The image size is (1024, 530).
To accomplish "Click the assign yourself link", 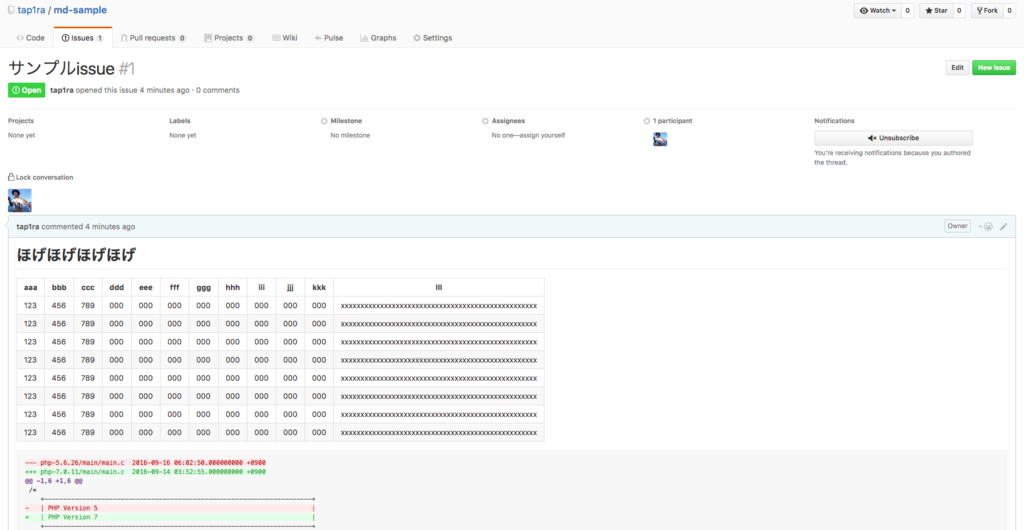I will pos(544,135).
